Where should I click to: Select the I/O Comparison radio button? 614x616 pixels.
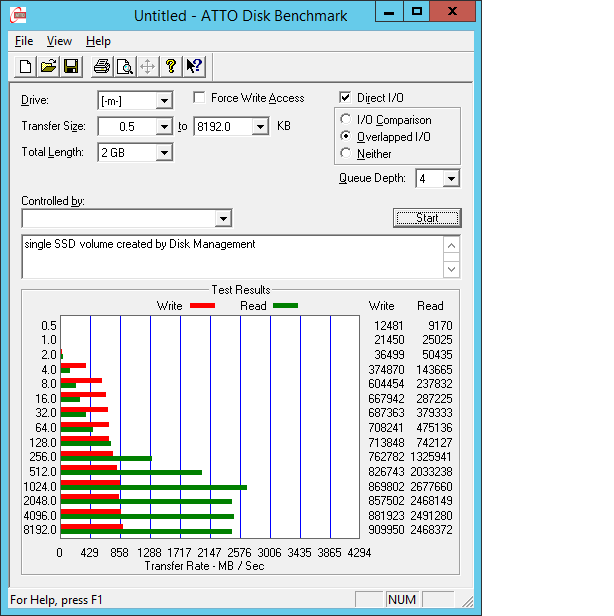[x=346, y=120]
